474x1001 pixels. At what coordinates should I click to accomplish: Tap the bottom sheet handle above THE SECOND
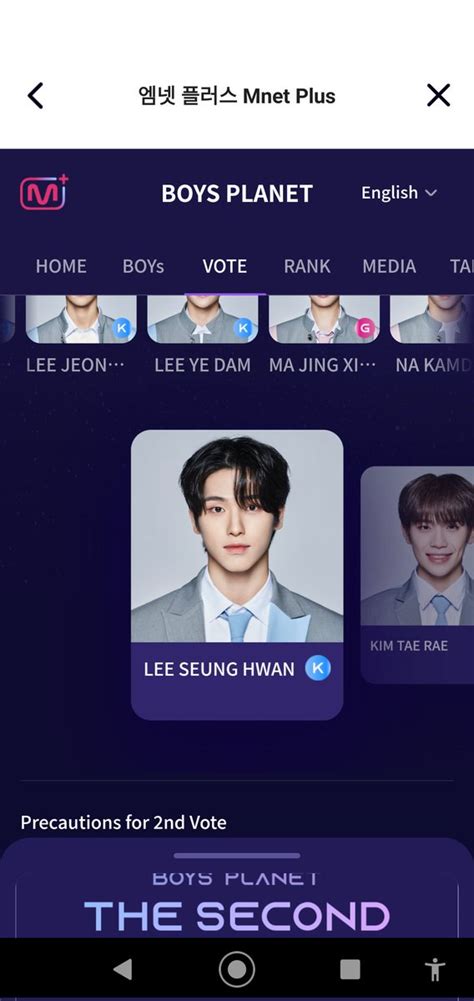tap(237, 855)
